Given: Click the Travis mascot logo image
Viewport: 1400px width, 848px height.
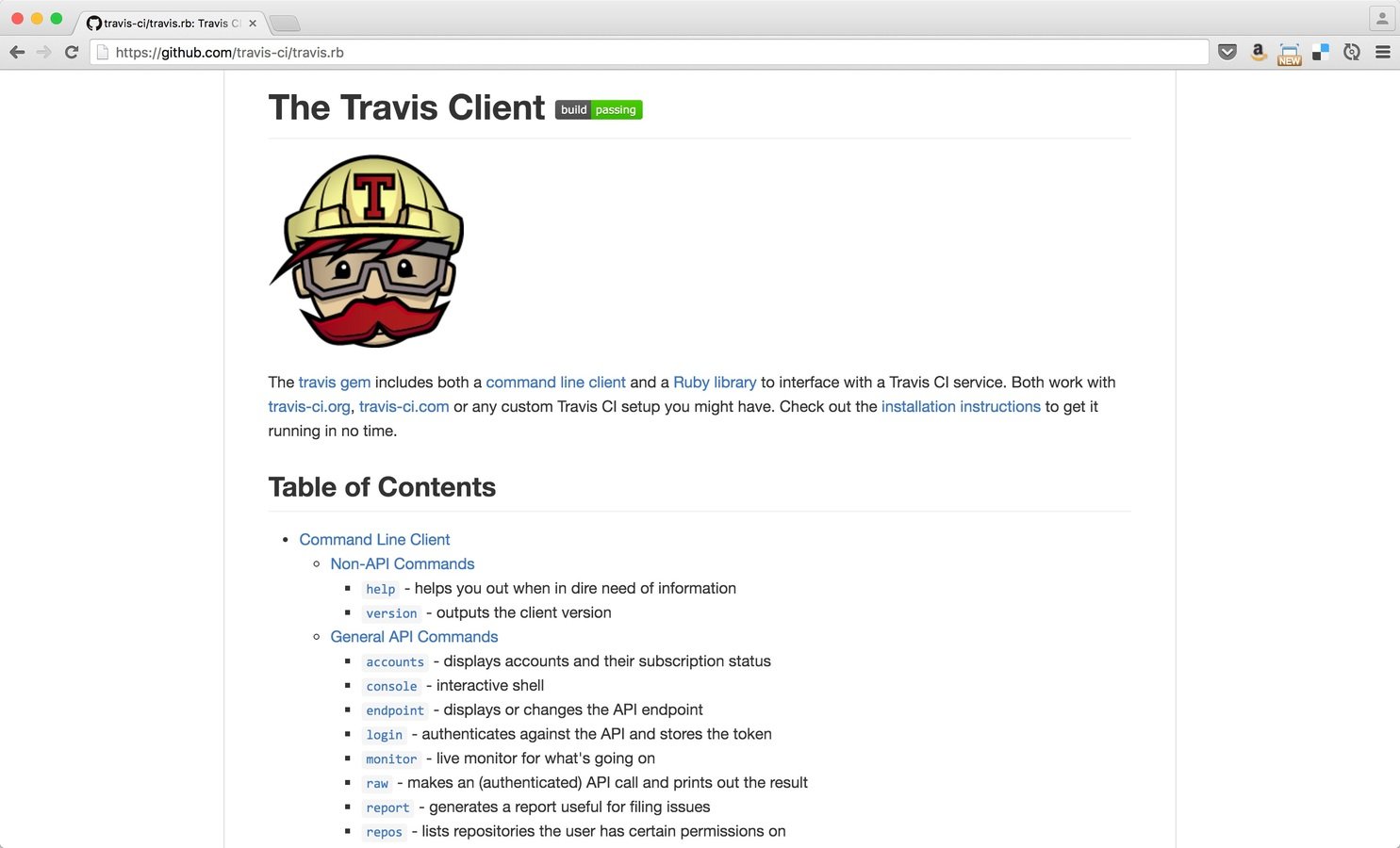Looking at the screenshot, I should (x=367, y=251).
